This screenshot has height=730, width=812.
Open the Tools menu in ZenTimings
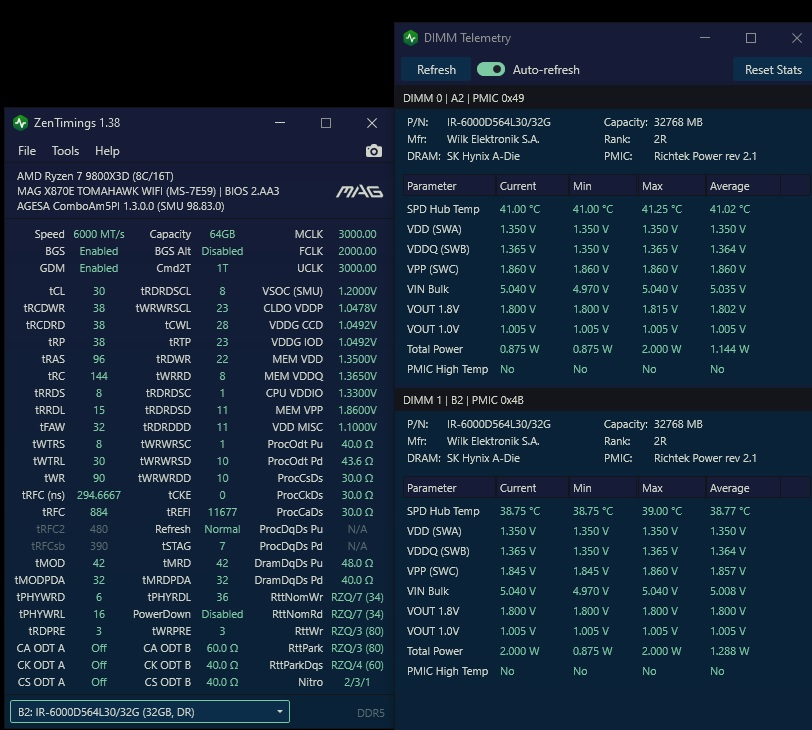tap(65, 151)
